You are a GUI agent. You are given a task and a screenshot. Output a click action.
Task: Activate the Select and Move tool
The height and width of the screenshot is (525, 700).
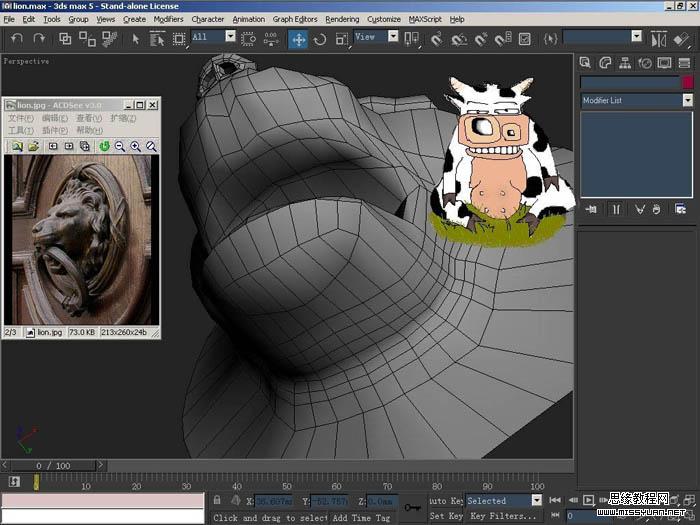(298, 39)
